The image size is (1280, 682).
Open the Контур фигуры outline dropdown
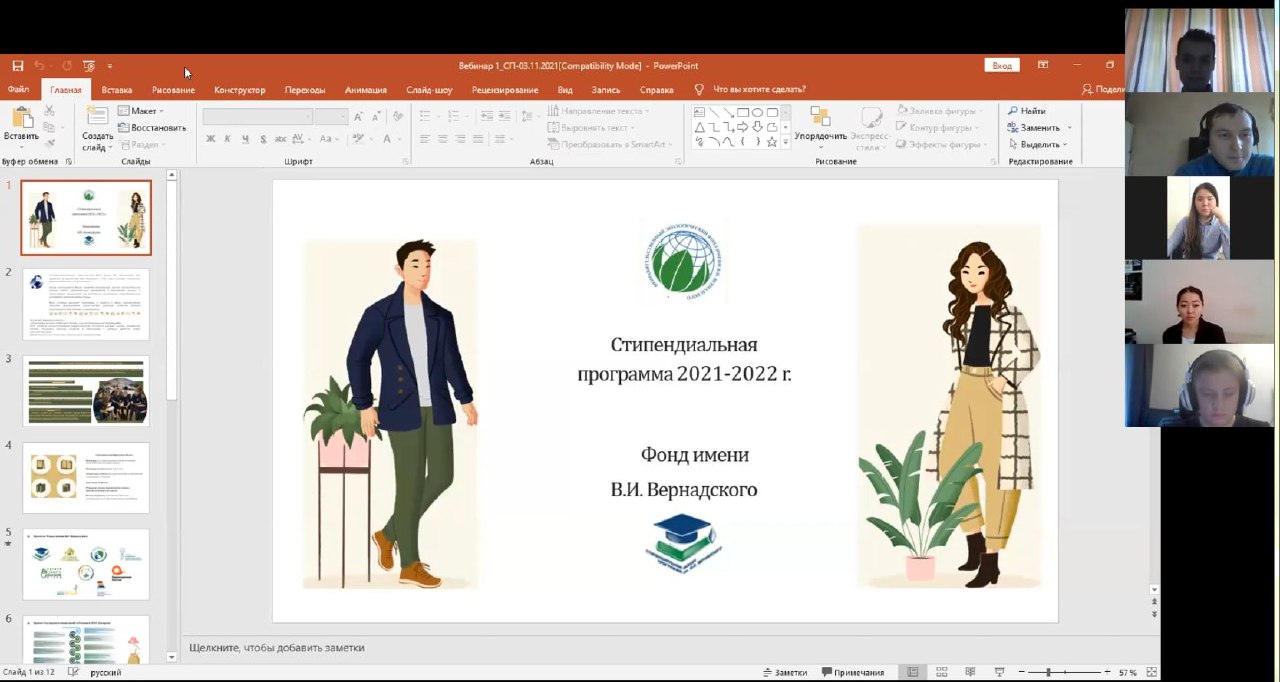938,127
